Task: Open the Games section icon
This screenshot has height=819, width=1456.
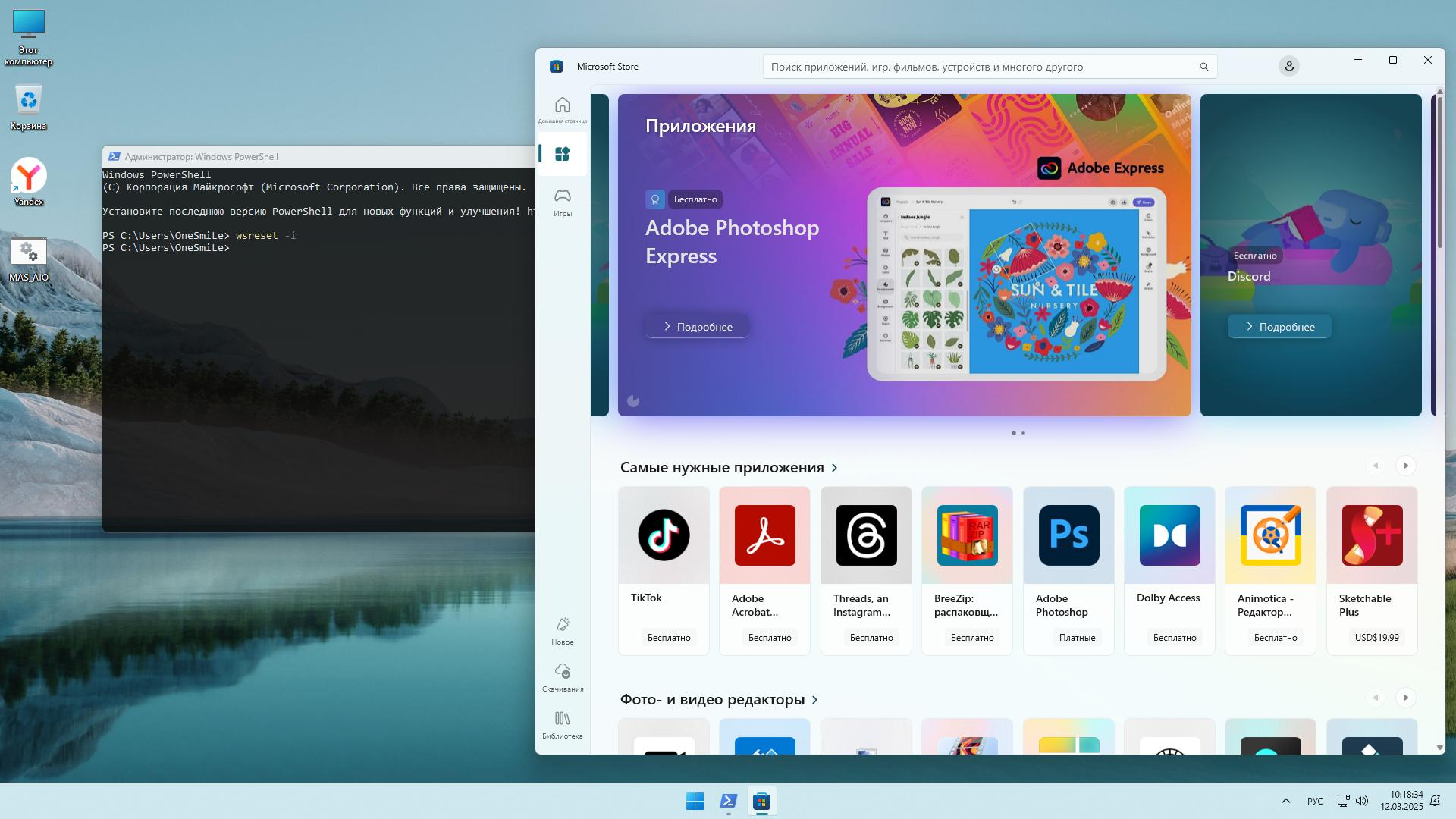Action: [x=562, y=202]
